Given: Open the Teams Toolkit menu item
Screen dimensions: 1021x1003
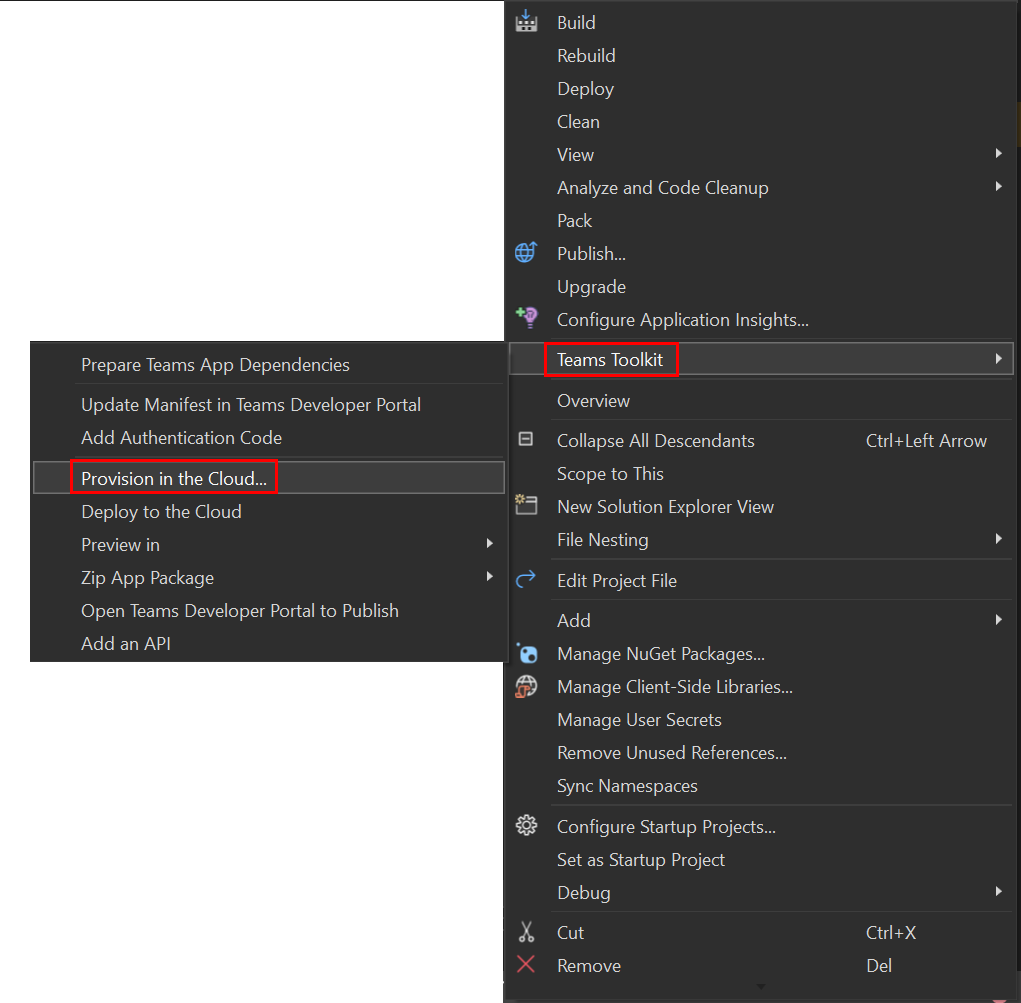Looking at the screenshot, I should [x=611, y=358].
